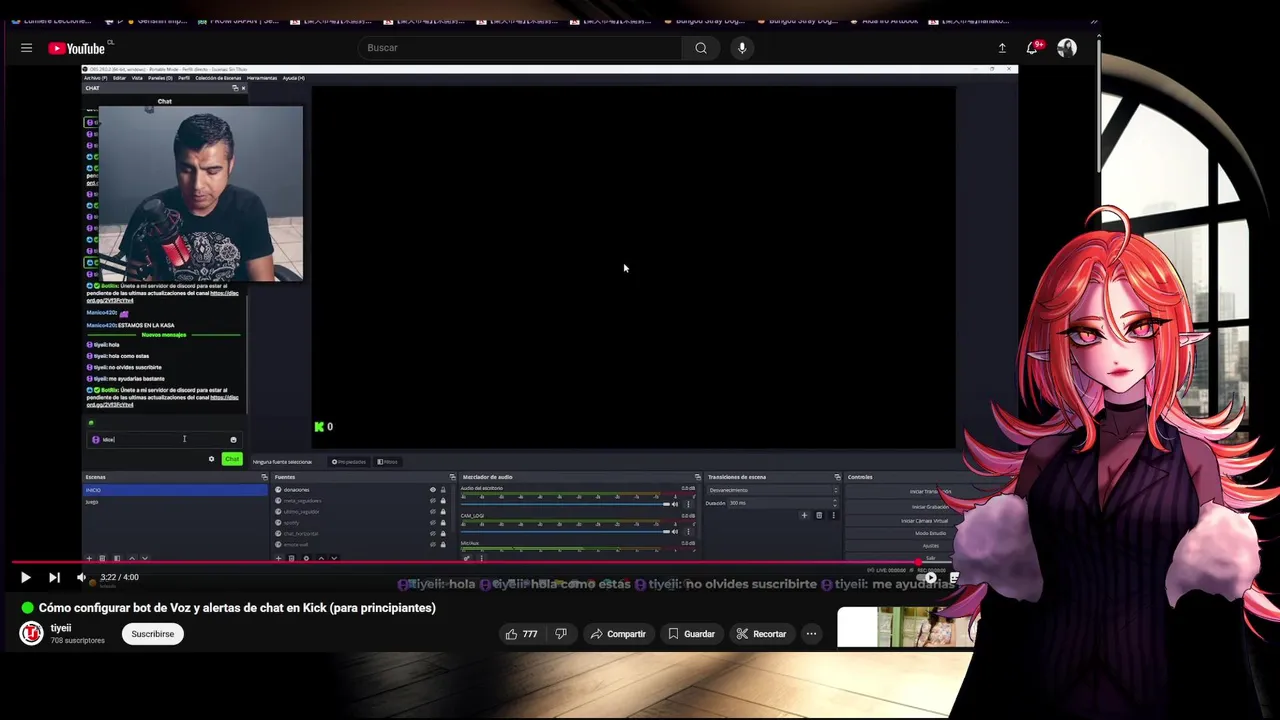This screenshot has height=720, width=1280.
Task: Open the tiyeii channel name link
Action: [61, 628]
